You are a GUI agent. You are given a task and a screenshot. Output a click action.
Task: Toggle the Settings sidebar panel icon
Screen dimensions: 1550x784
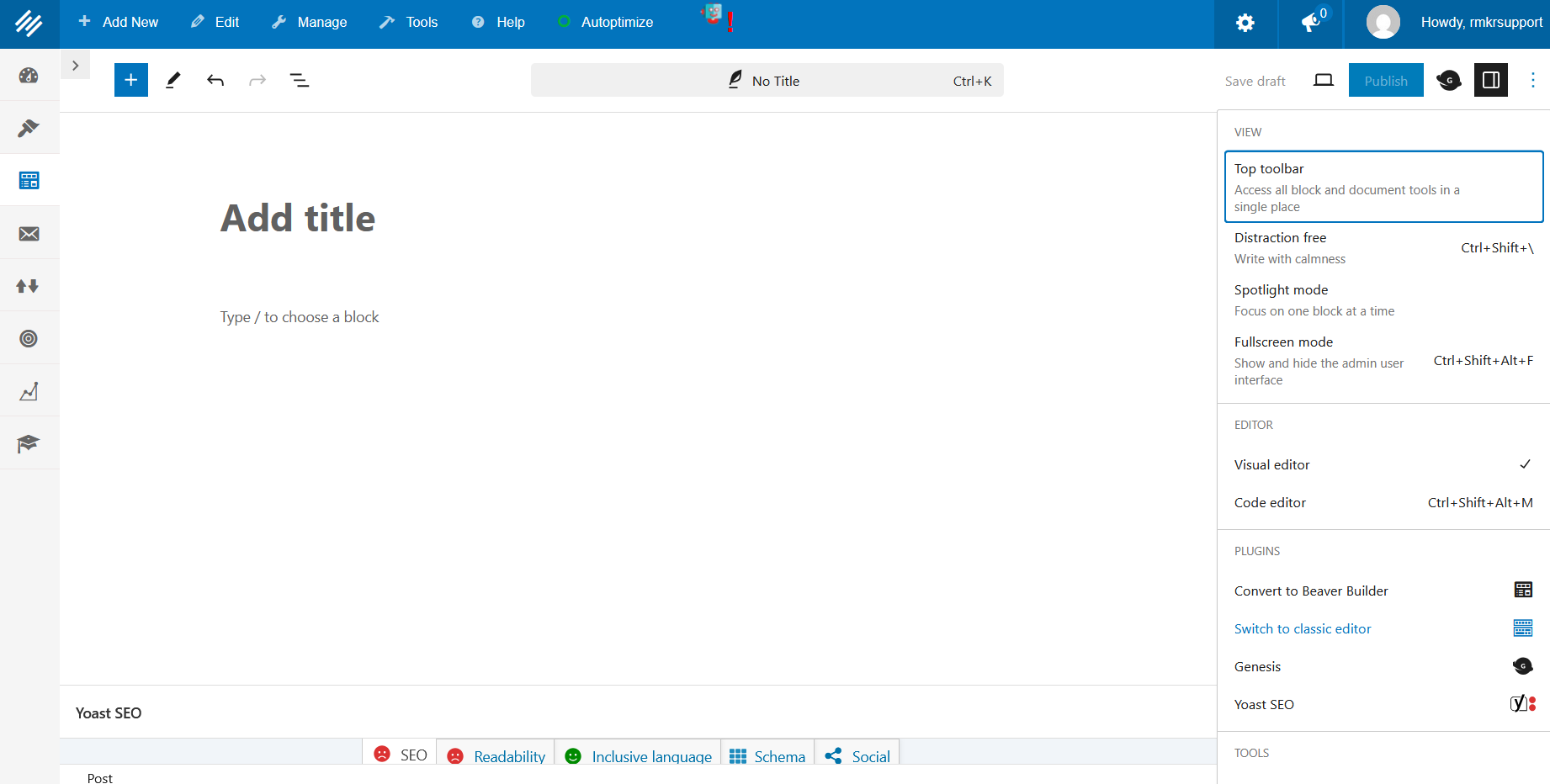[1490, 80]
